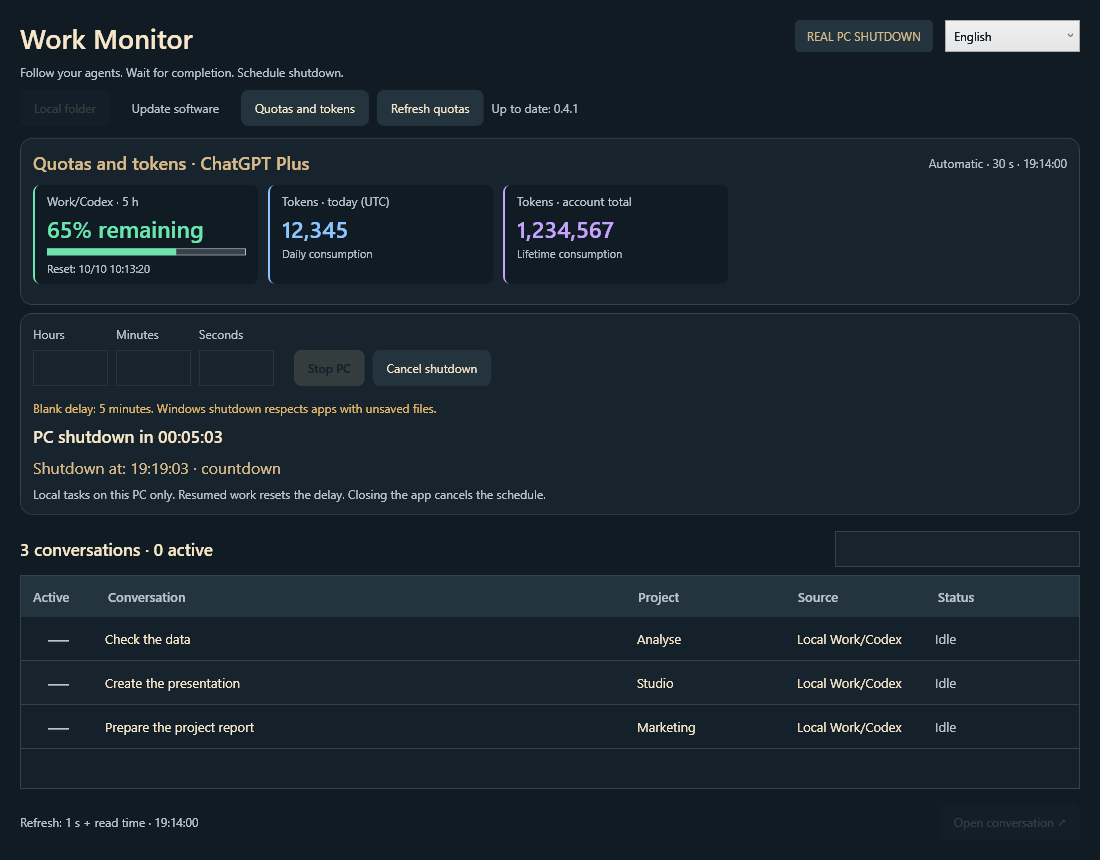Click the 12,345 daily tokens value
The width and height of the screenshot is (1100, 860).
tap(314, 230)
